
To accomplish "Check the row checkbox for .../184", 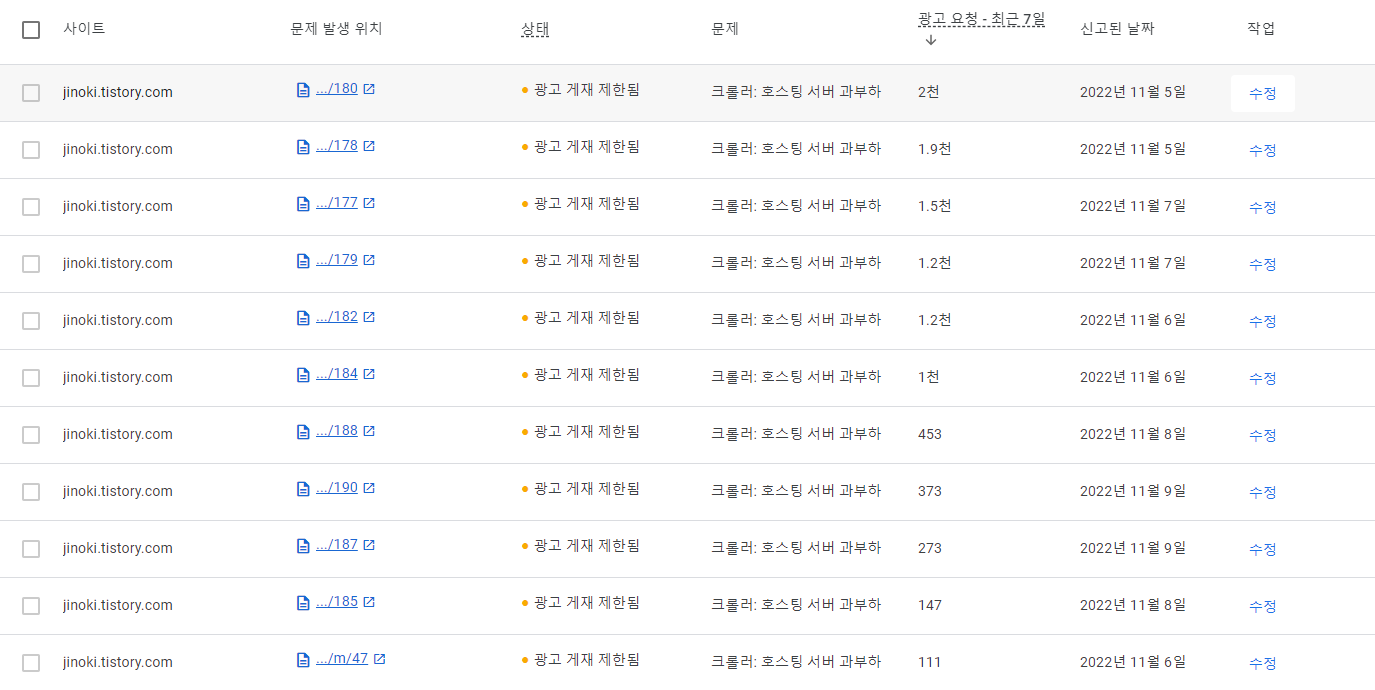I will point(31,378).
